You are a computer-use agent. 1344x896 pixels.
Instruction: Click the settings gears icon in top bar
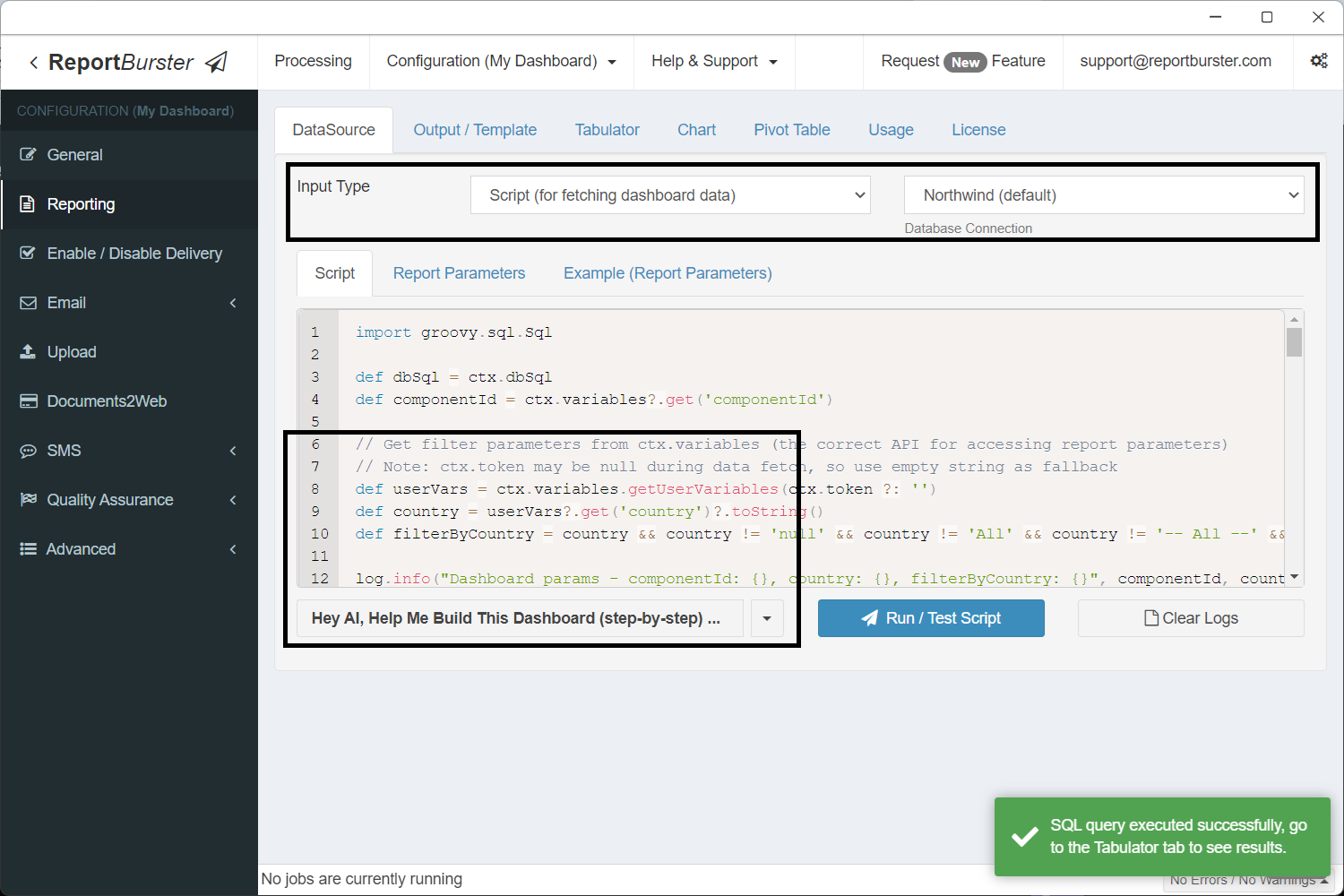click(x=1319, y=61)
